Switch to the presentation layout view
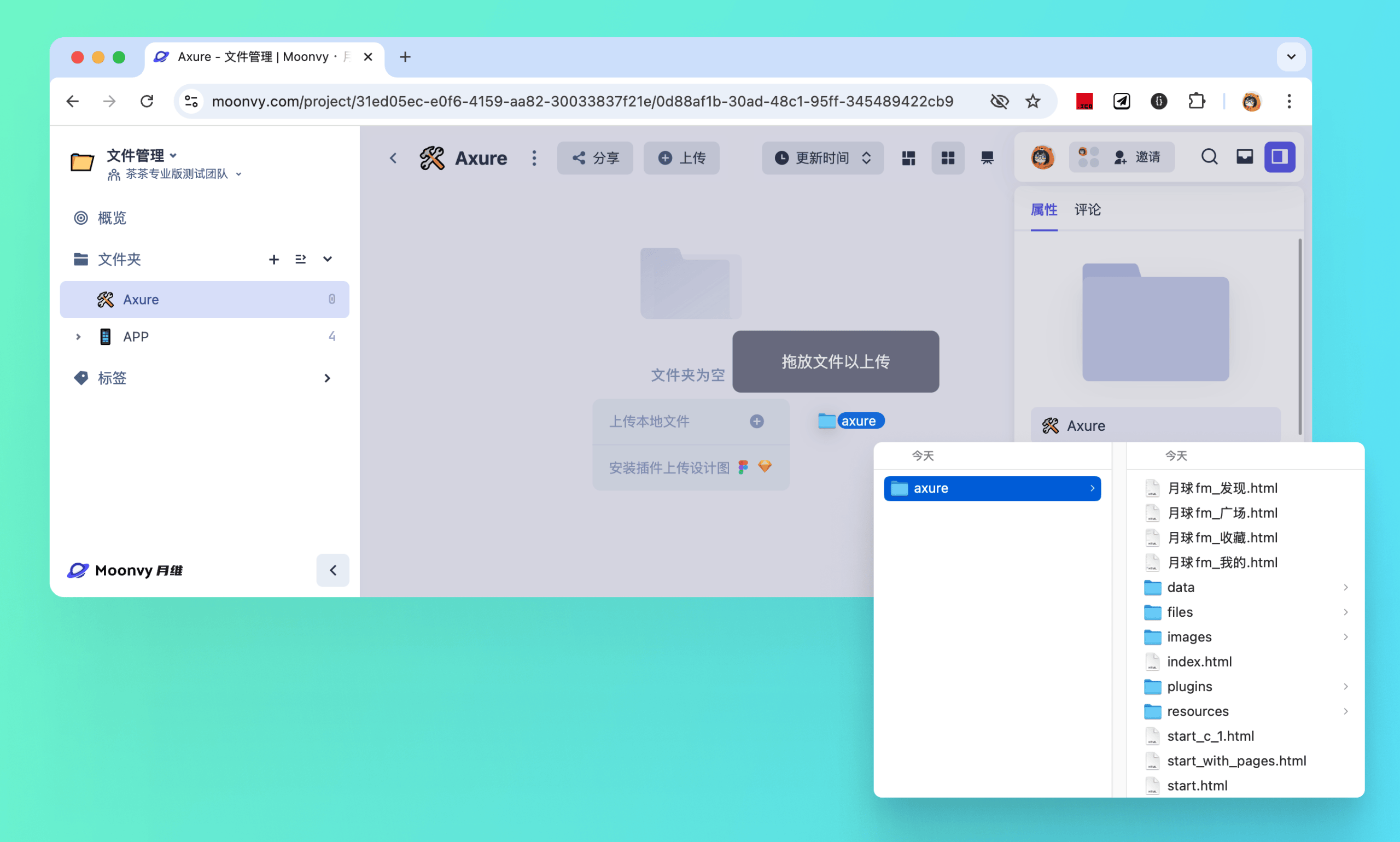 [987, 157]
